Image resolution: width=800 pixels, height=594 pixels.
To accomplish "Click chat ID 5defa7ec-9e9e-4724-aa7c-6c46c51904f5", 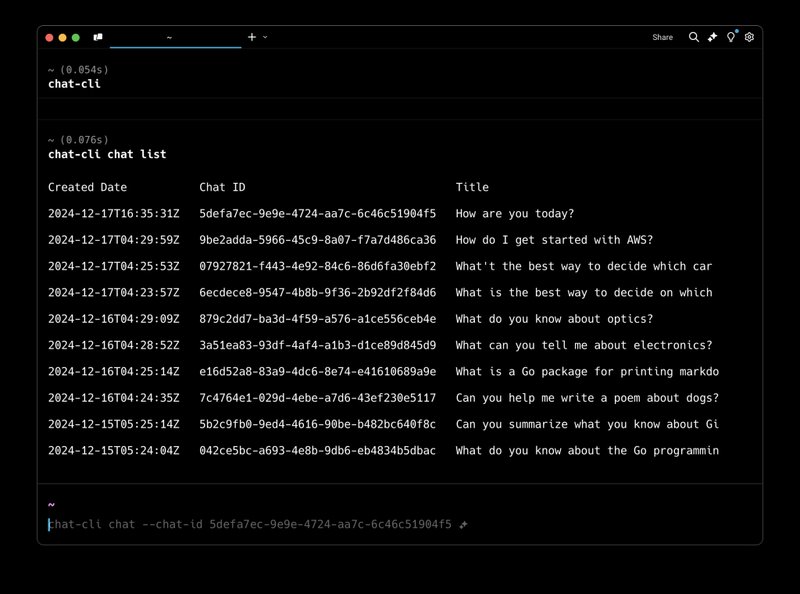I will 317,214.
